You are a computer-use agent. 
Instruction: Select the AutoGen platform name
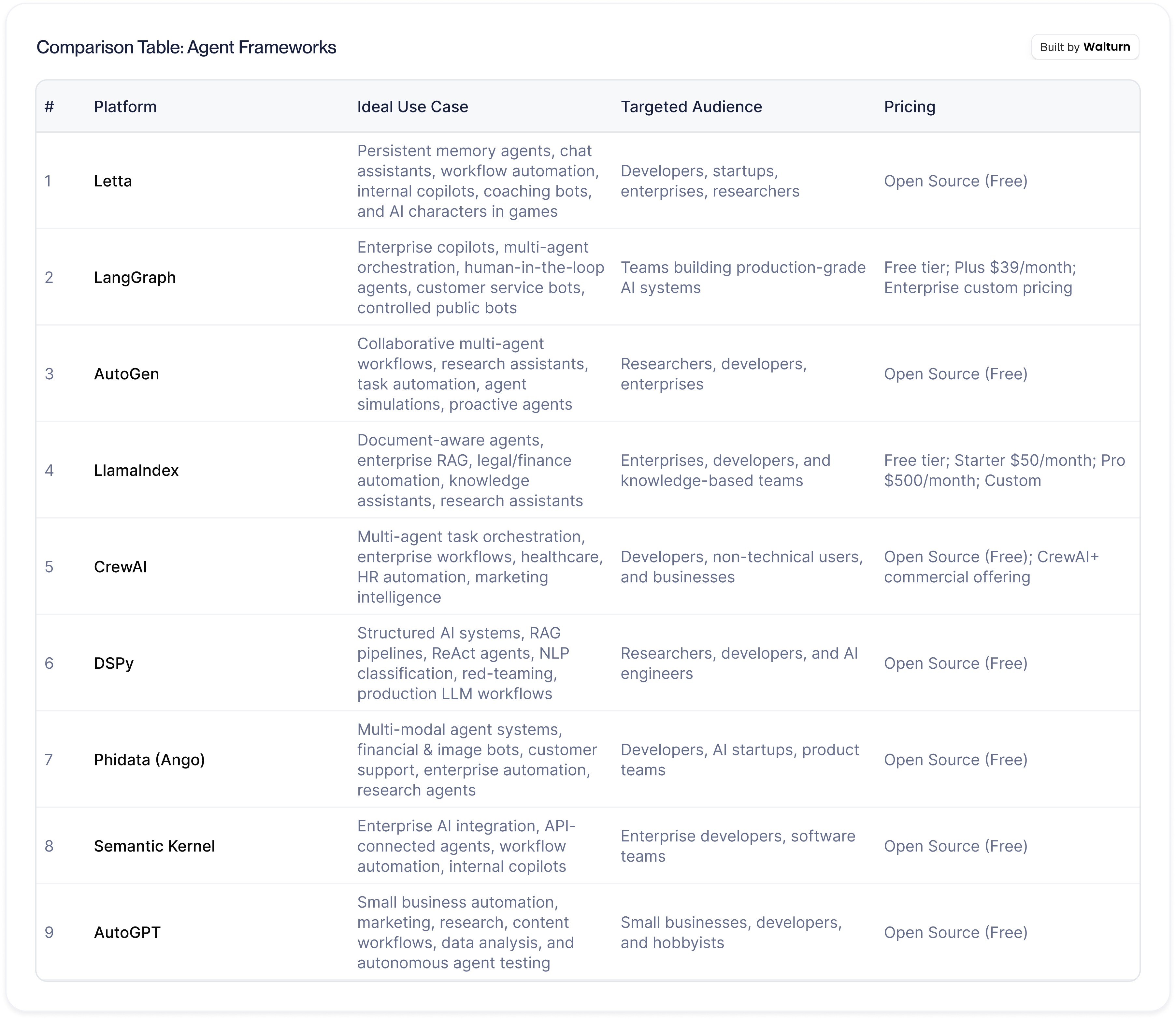coord(126,374)
